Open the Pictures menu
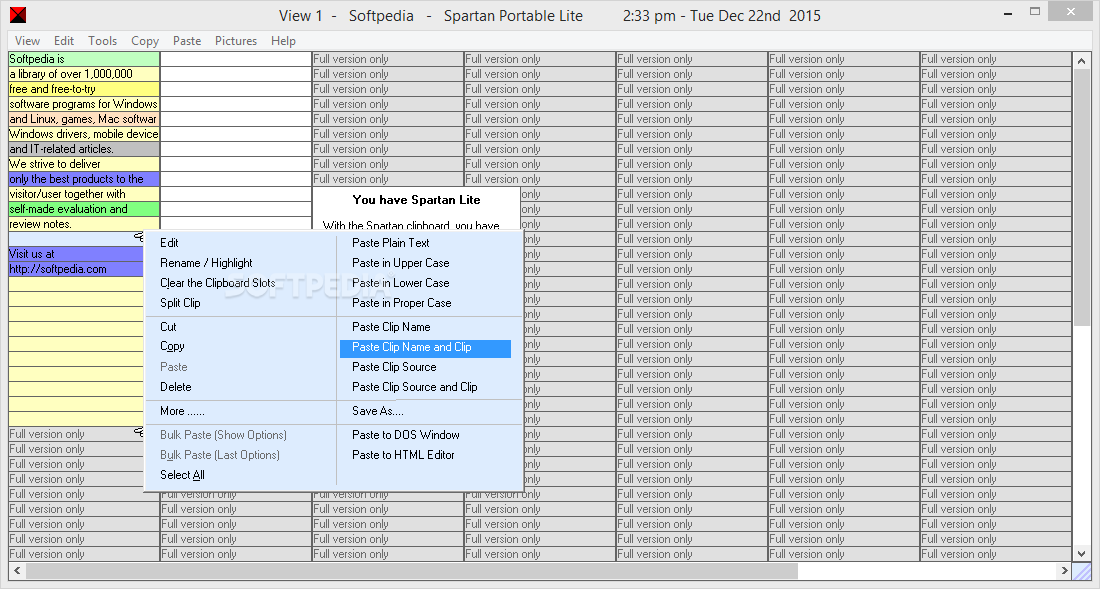The width and height of the screenshot is (1100, 589). click(x=236, y=41)
